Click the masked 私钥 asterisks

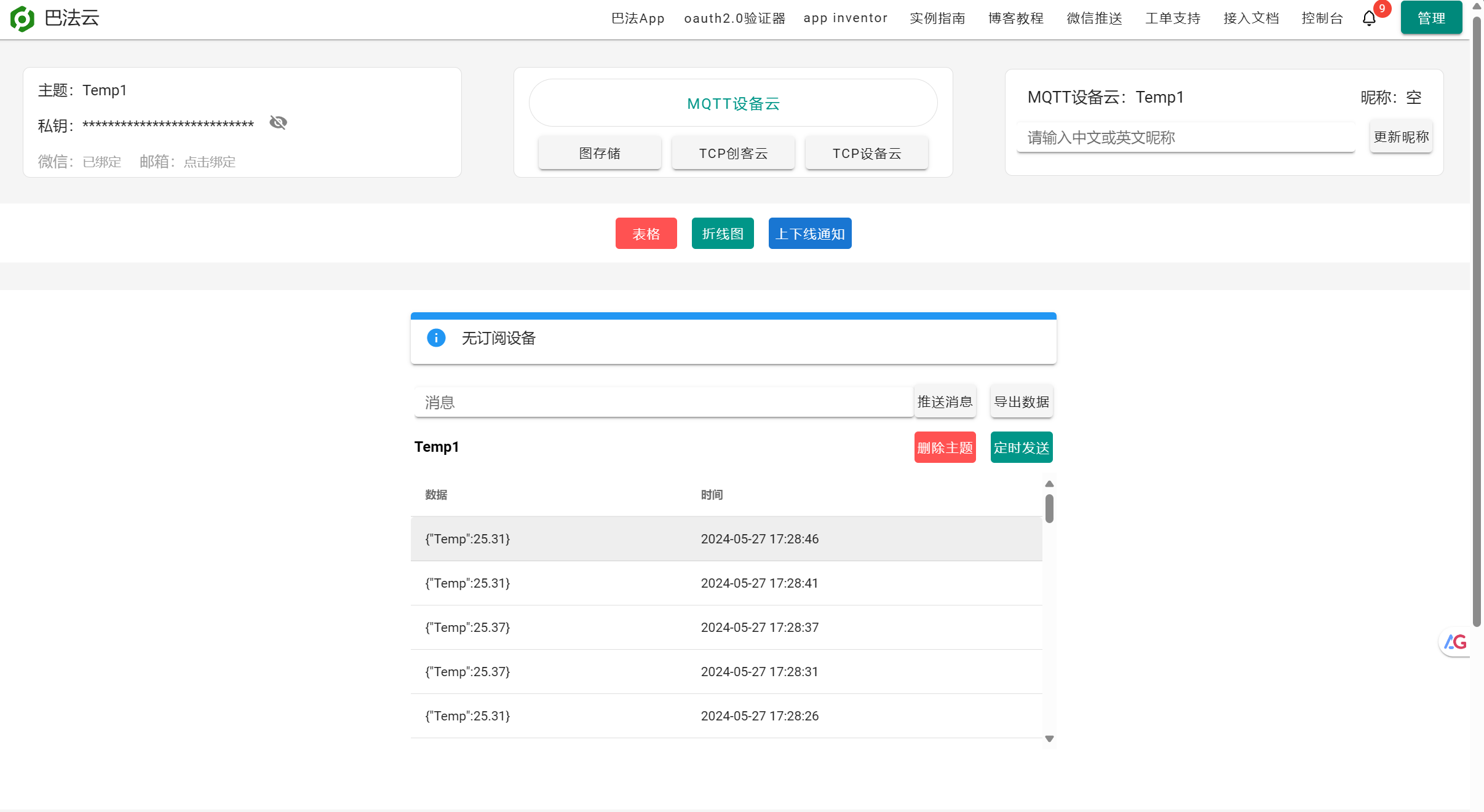click(x=168, y=125)
